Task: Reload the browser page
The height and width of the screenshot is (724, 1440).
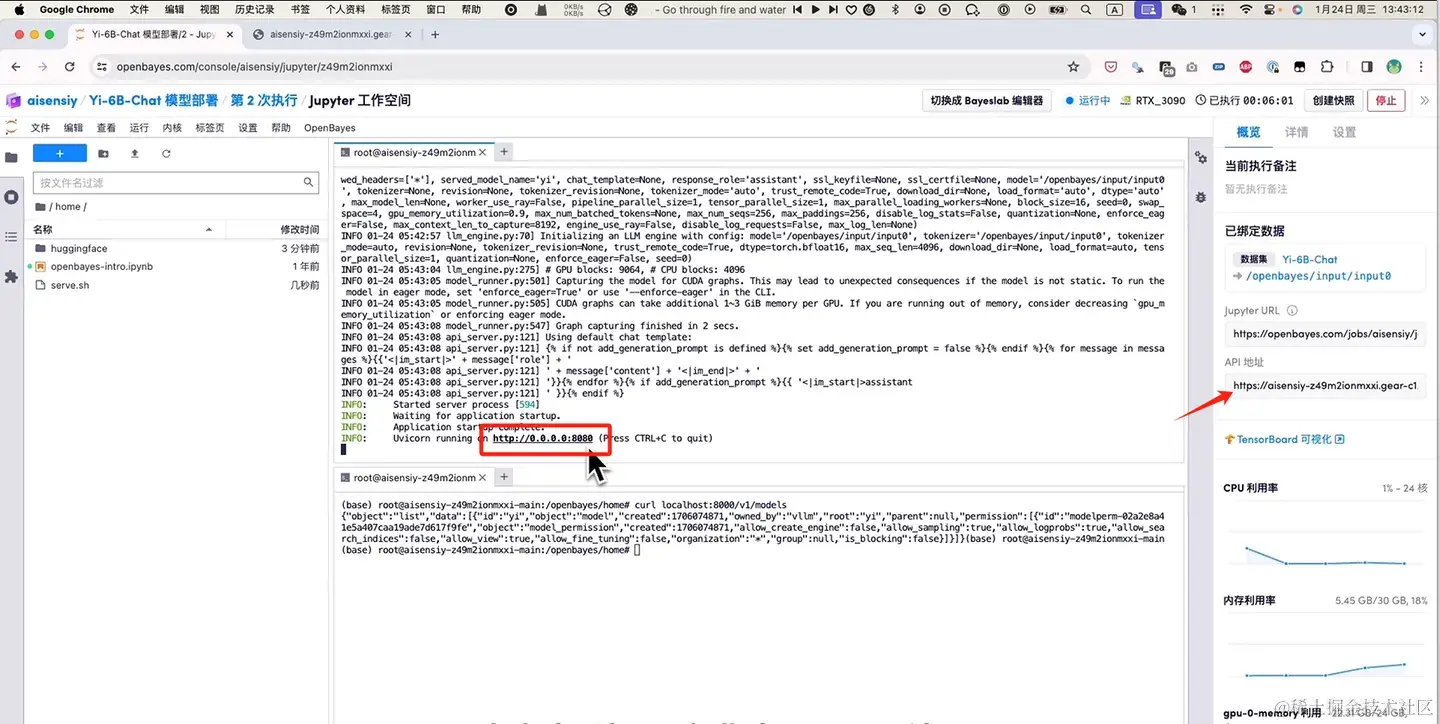Action: pyautogui.click(x=69, y=67)
